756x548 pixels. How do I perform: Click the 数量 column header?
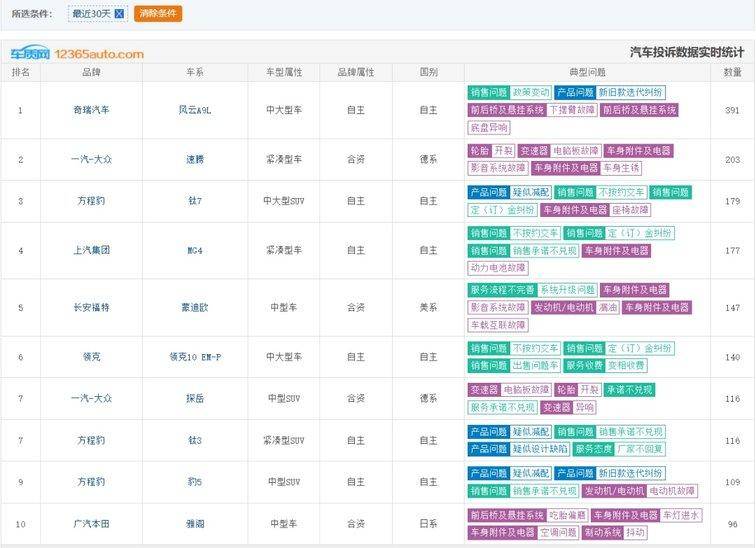coord(732,72)
